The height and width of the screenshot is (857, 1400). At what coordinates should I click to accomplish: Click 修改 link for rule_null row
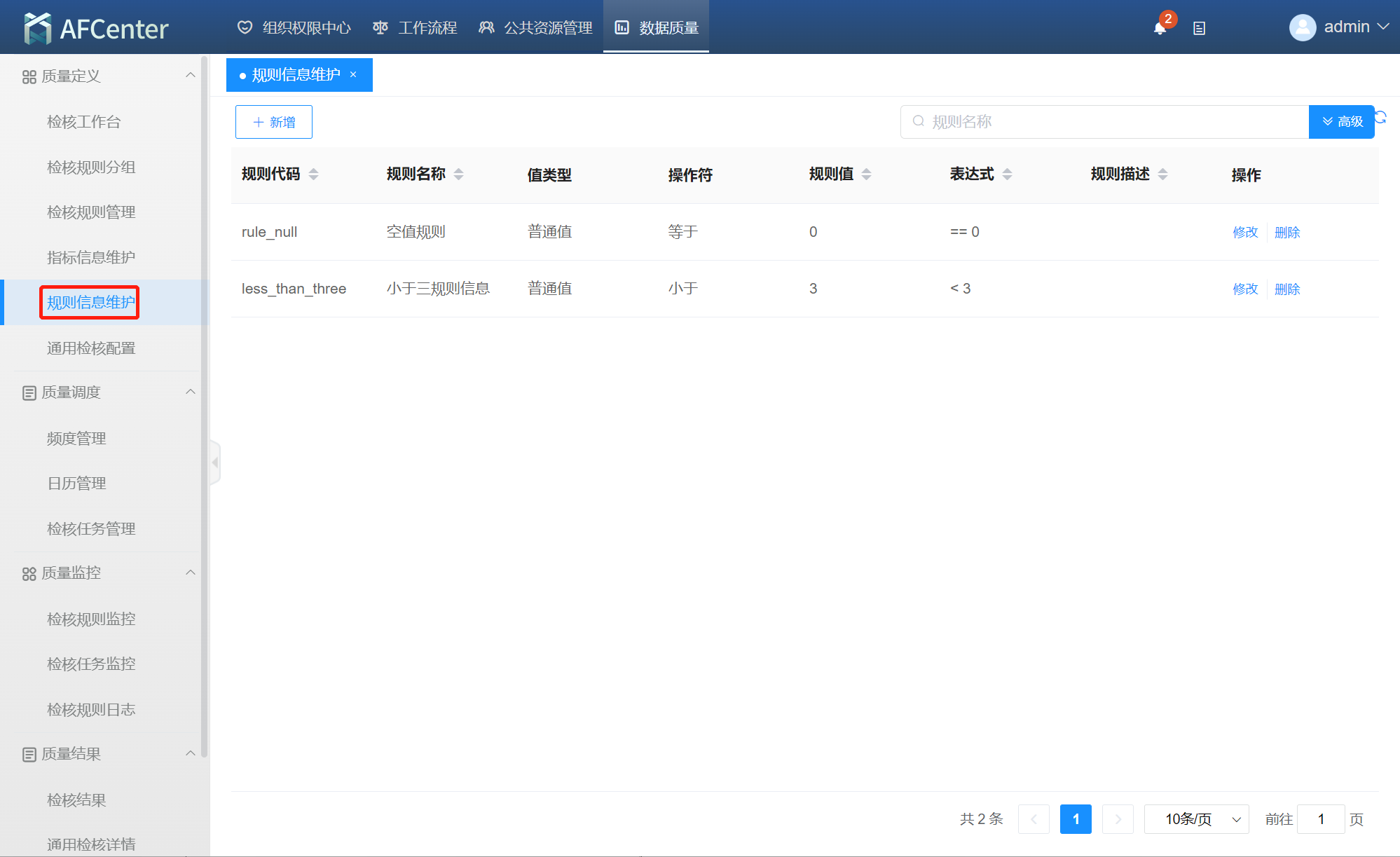(1245, 232)
